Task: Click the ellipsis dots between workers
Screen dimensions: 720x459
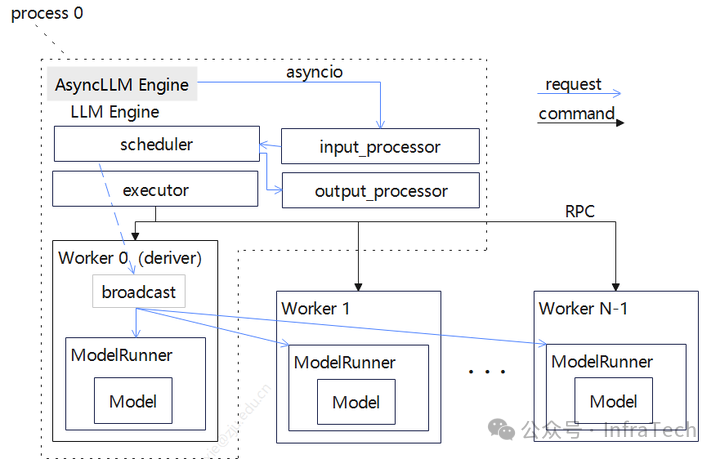Action: pyautogui.click(x=487, y=371)
